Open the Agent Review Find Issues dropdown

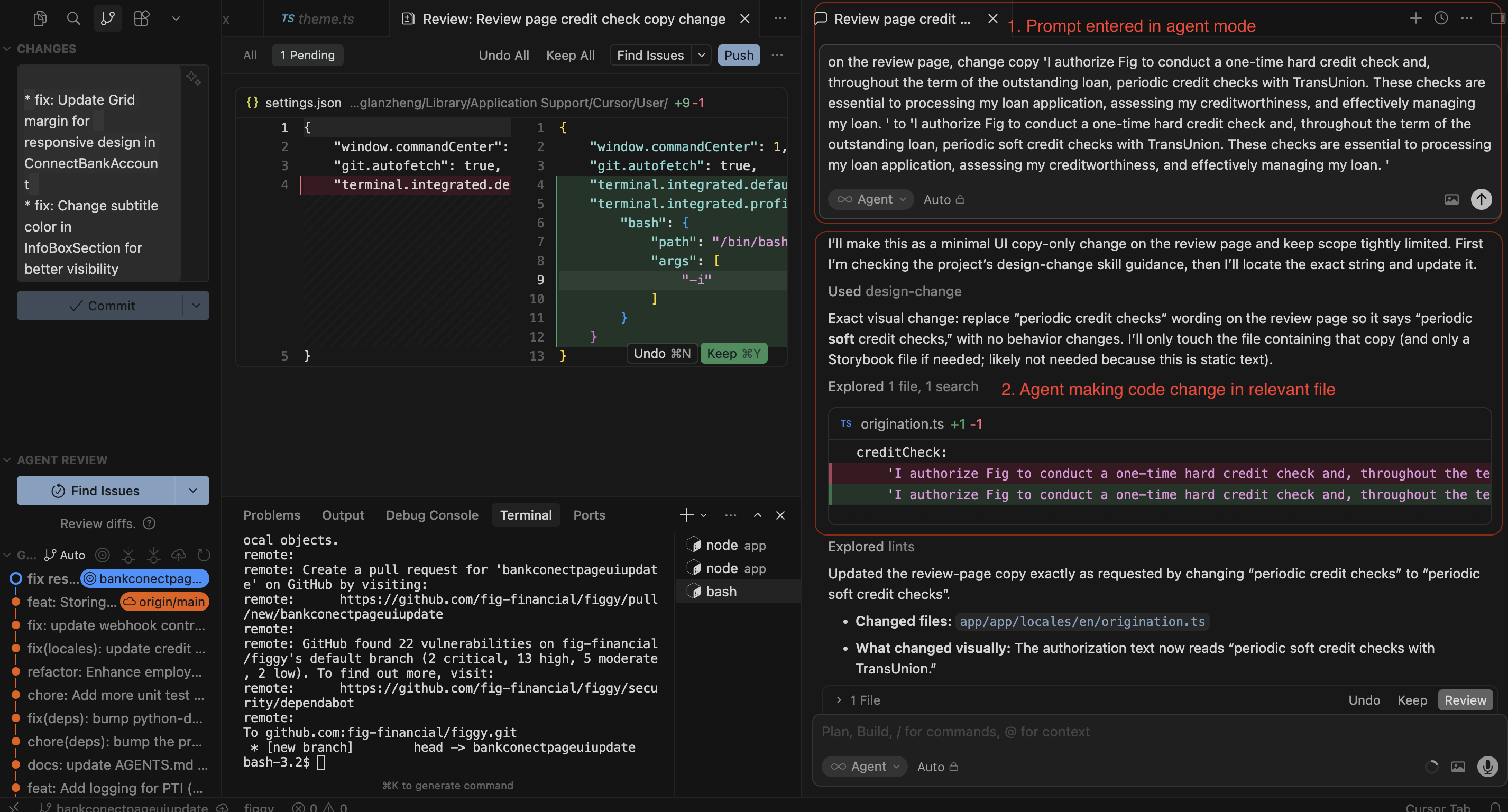[192, 491]
